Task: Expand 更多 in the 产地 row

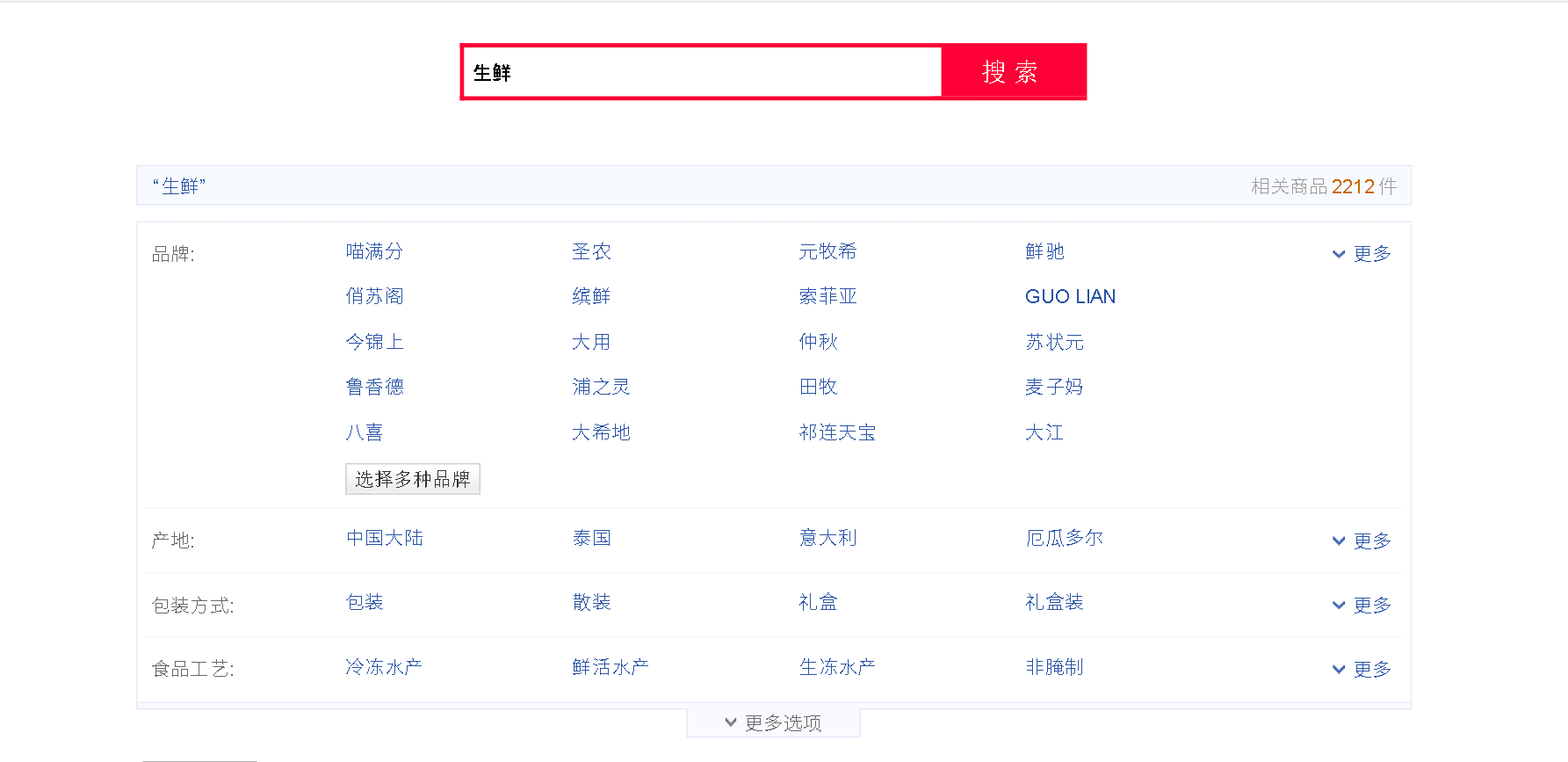Action: [x=1362, y=541]
